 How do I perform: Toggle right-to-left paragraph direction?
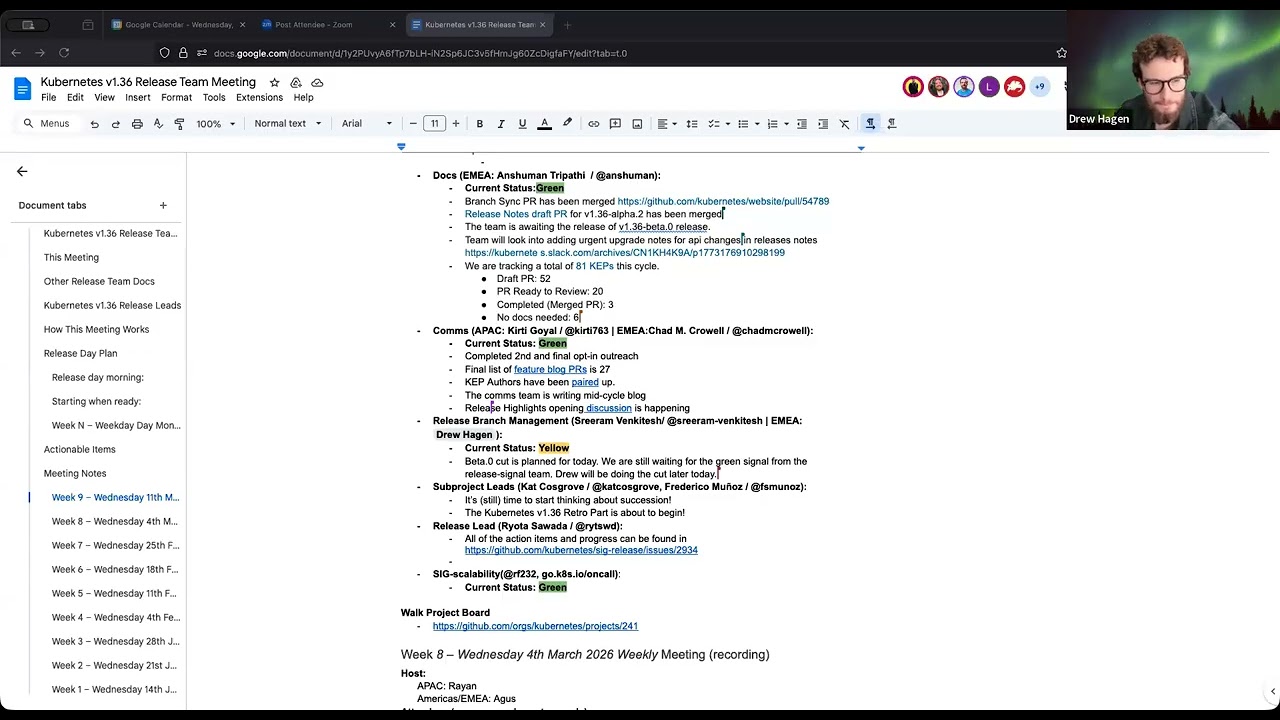(x=892, y=124)
